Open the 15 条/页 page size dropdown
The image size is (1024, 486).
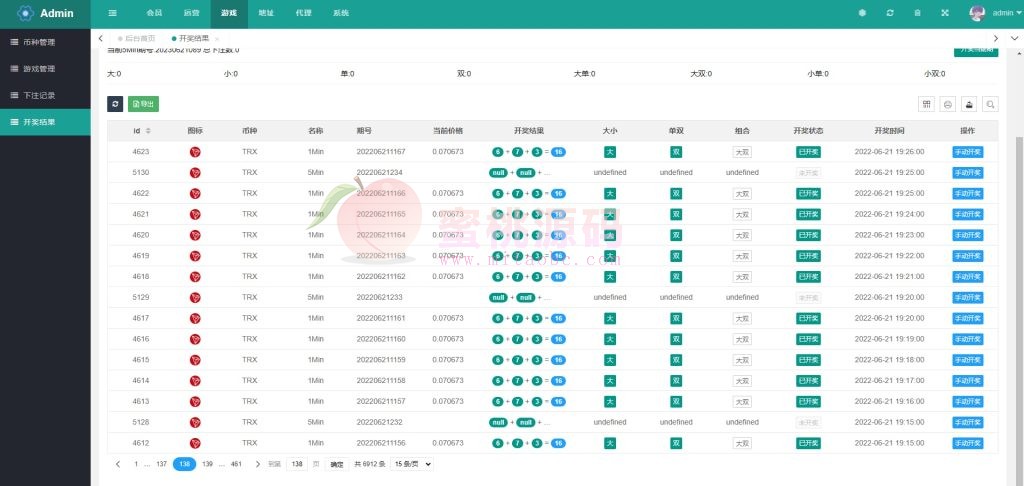point(412,464)
